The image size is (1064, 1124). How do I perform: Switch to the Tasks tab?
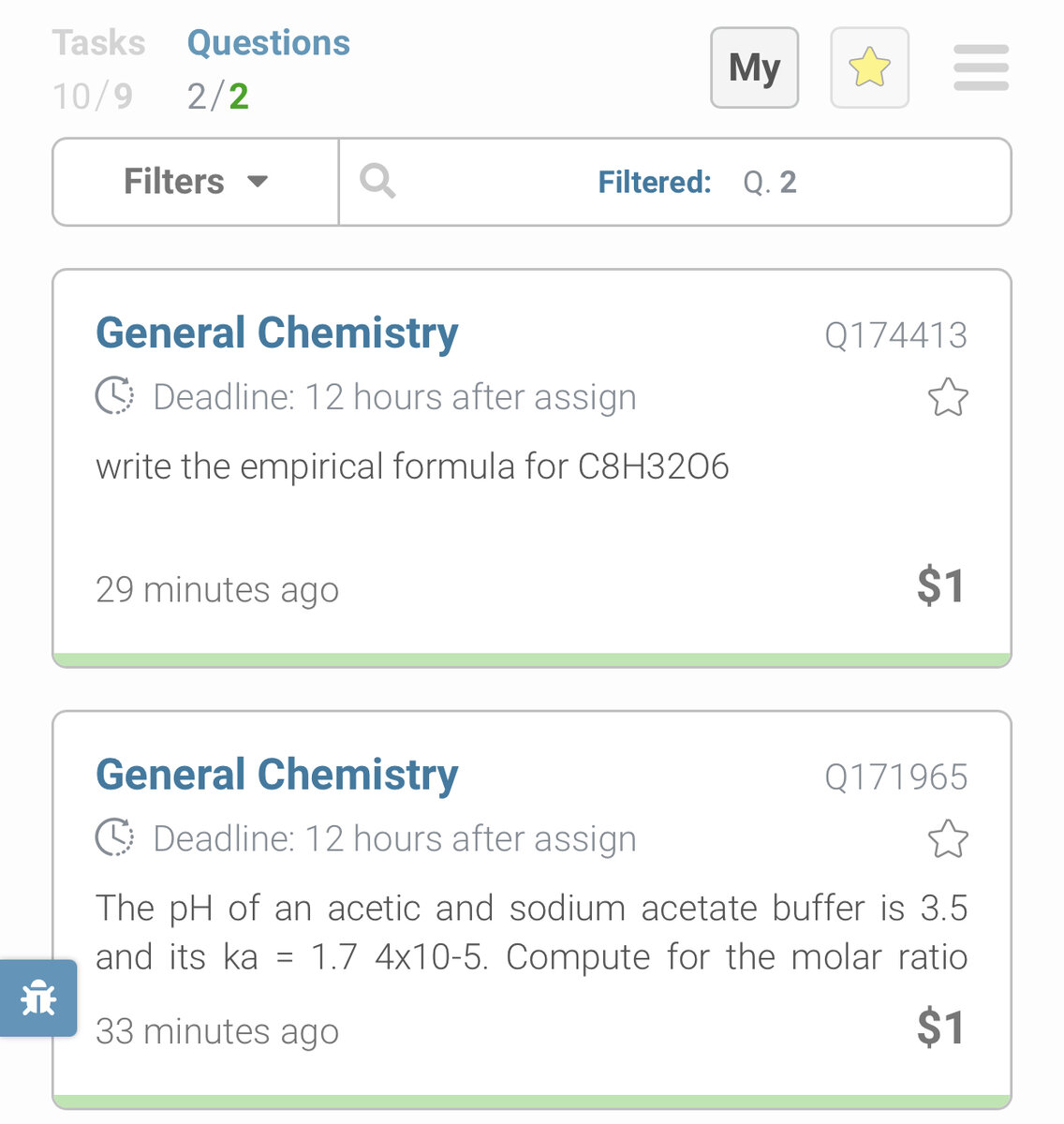coord(98,68)
